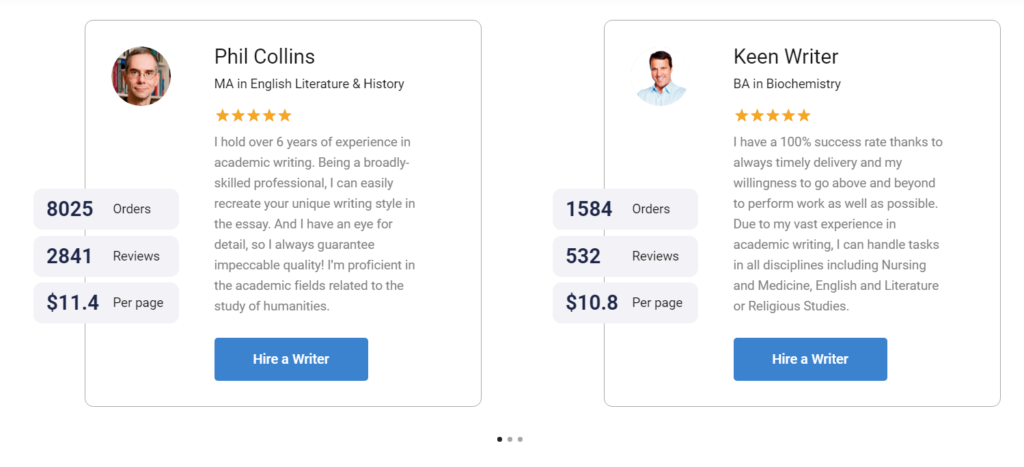The image size is (1024, 467).
Task: Click the 1584 Orders stat badge
Action: (x=625, y=209)
